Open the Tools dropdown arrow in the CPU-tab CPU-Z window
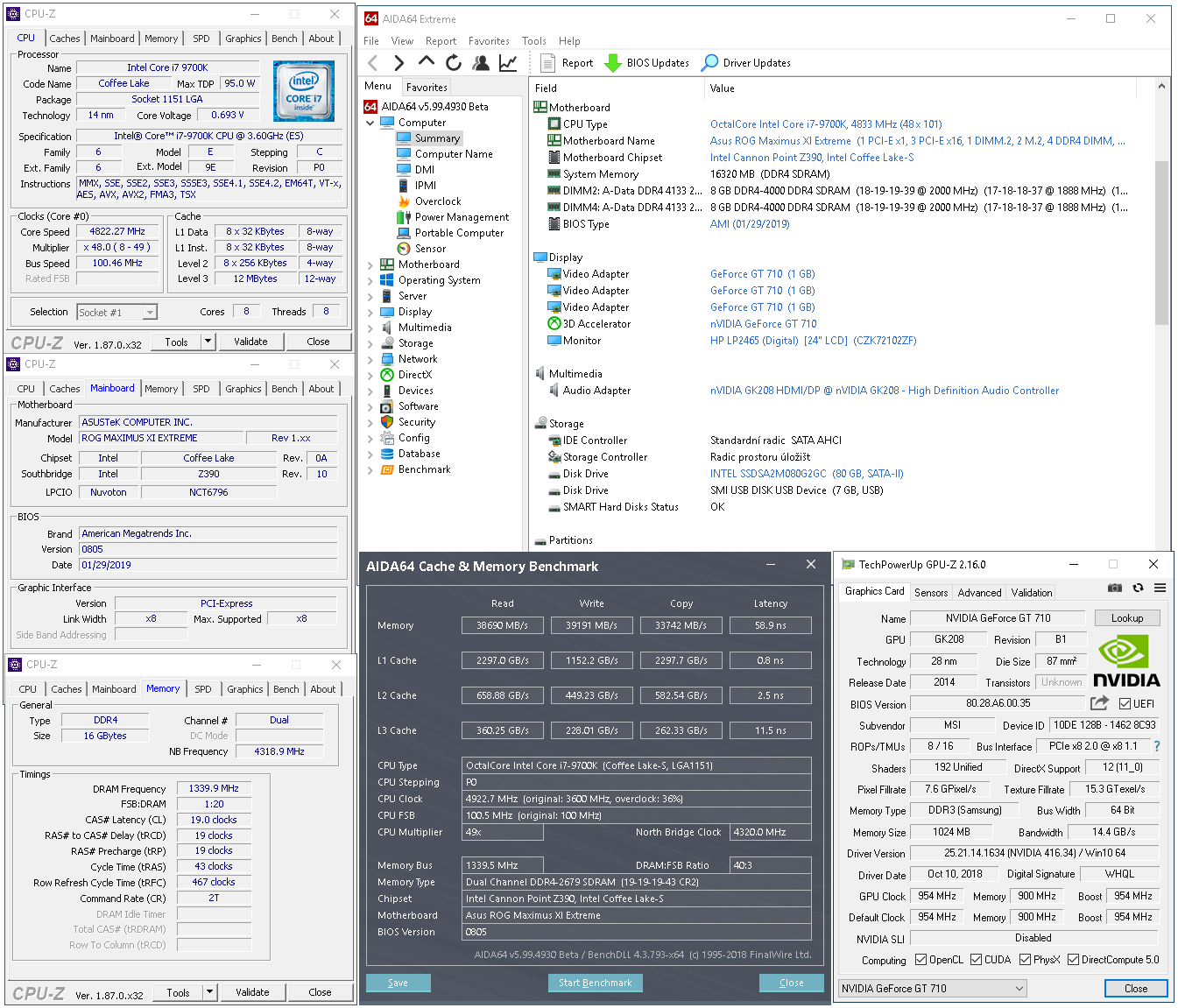The height and width of the screenshot is (1008, 1178). [208, 342]
